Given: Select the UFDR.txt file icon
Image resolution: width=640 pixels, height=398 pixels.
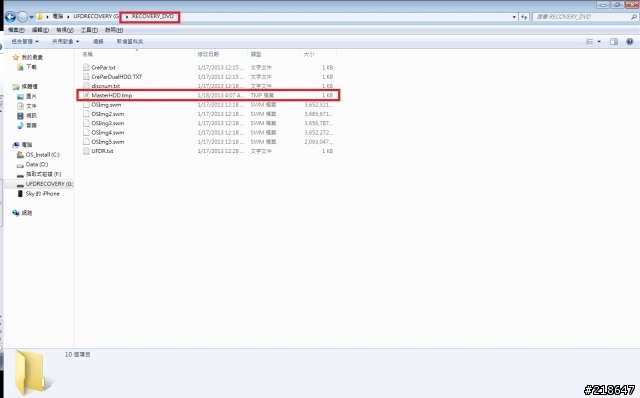Looking at the screenshot, I should coord(86,151).
